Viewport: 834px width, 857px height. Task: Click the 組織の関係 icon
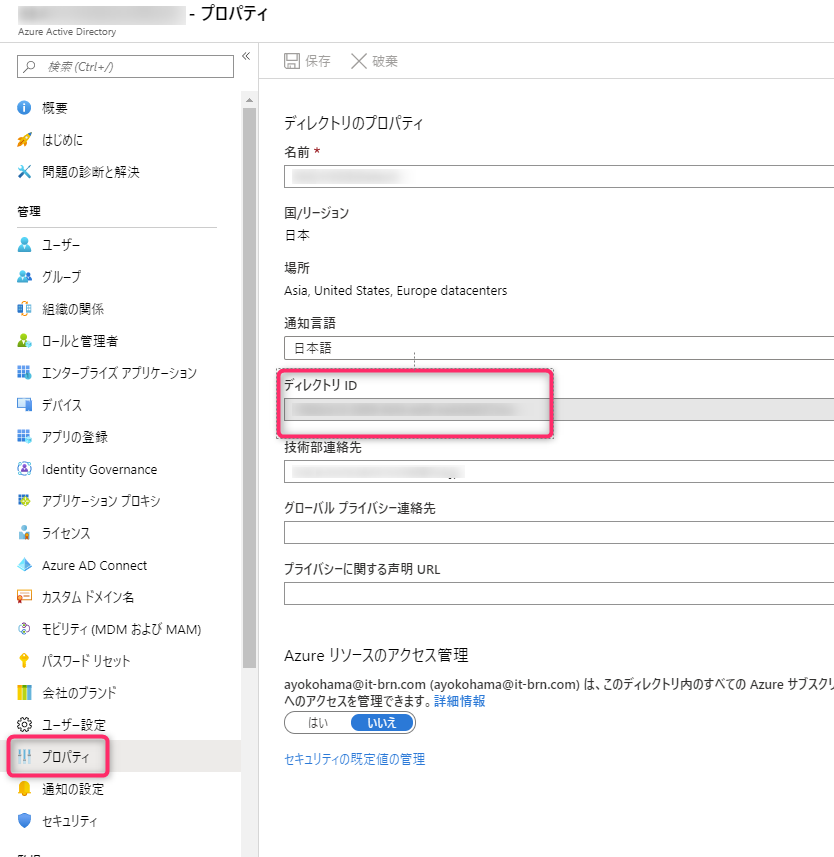(24, 309)
